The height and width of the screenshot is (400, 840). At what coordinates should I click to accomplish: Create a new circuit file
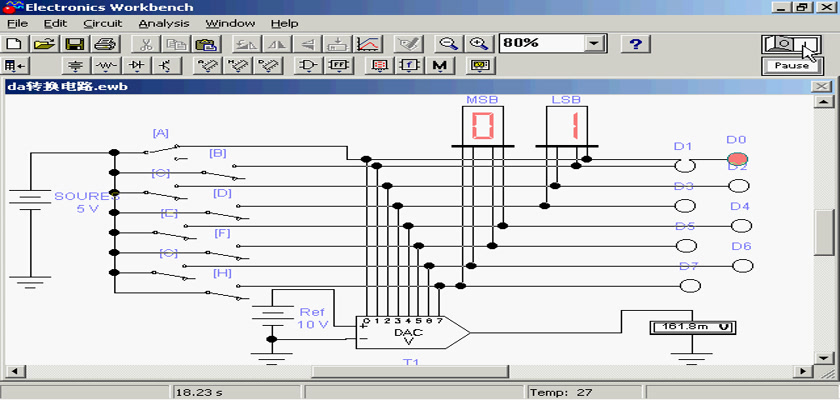pyautogui.click(x=16, y=43)
